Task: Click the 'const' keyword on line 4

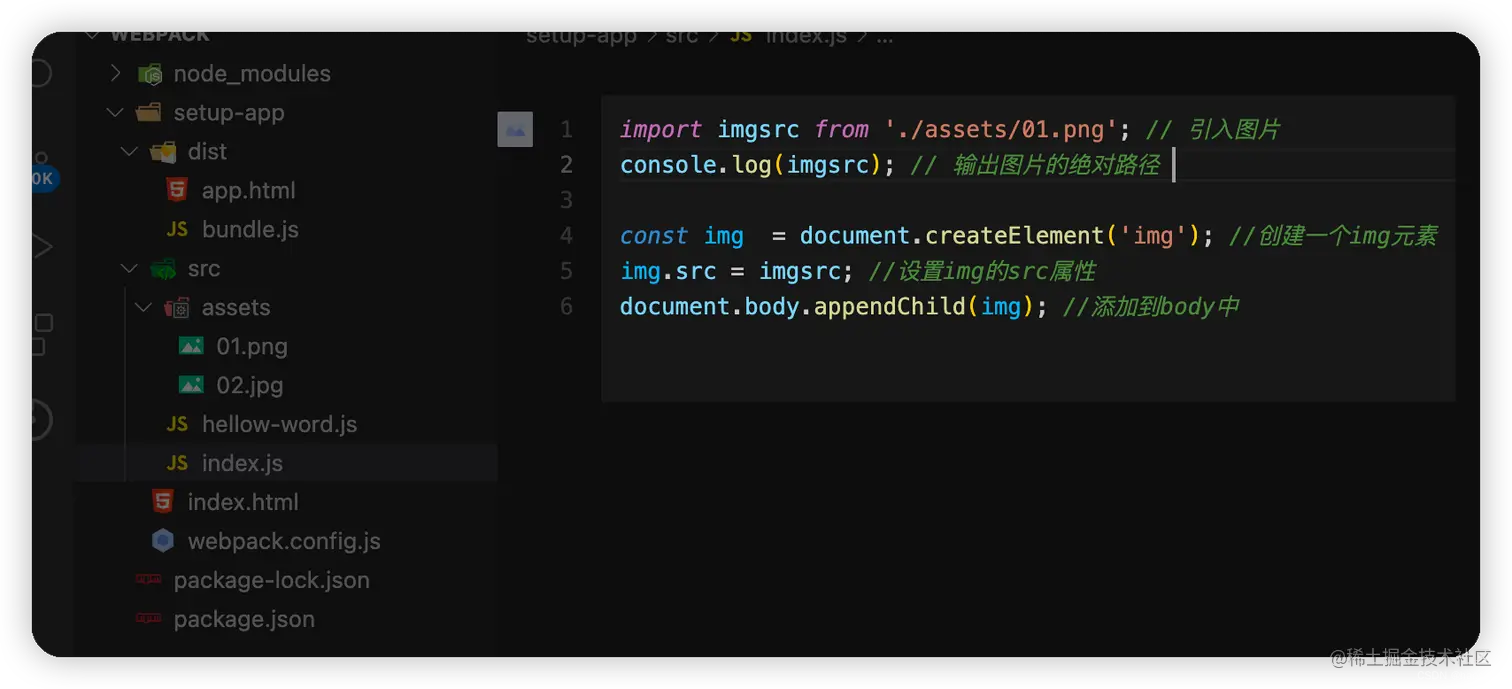Action: (654, 235)
